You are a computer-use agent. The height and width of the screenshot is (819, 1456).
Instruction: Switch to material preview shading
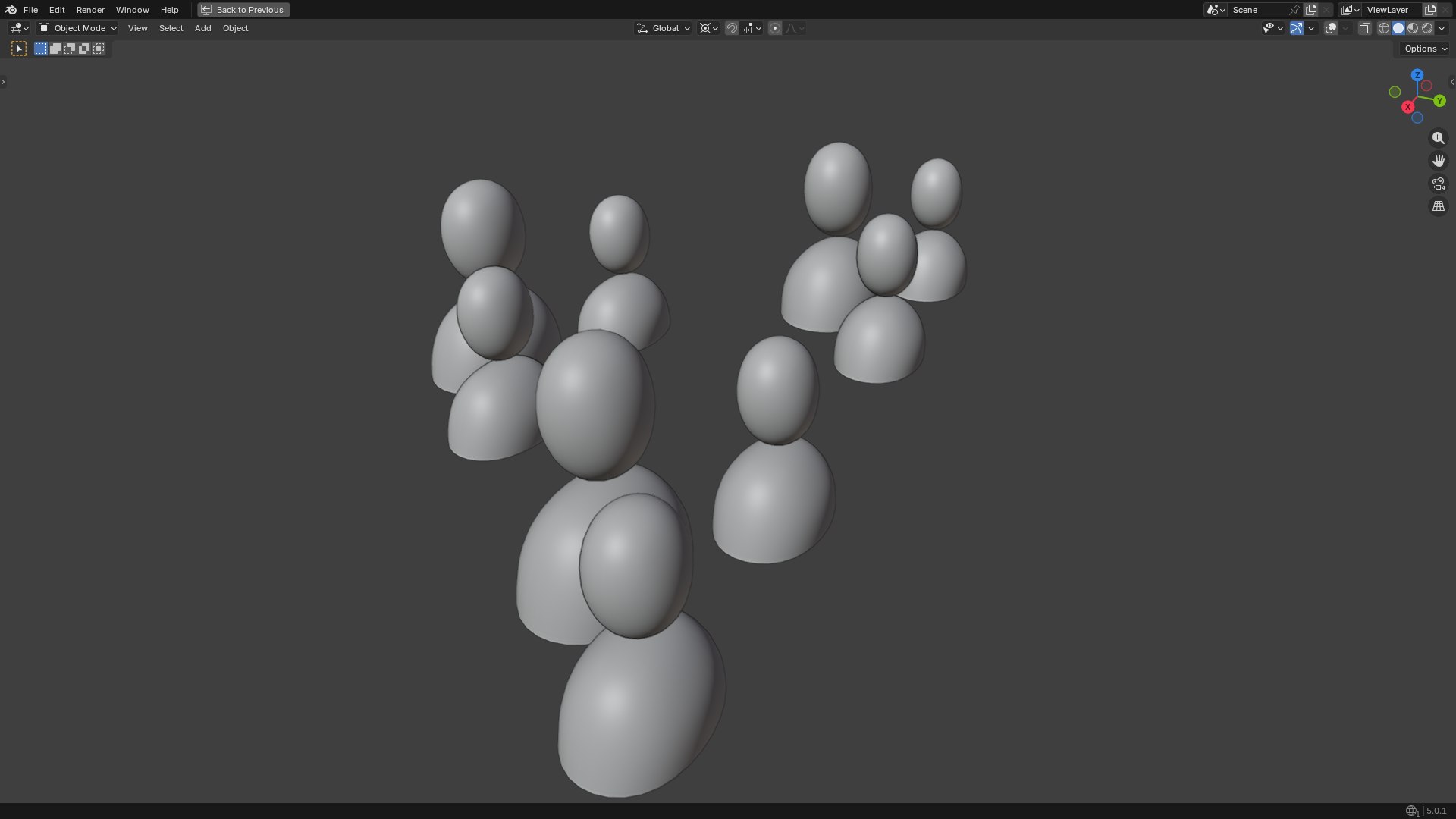click(x=1413, y=28)
